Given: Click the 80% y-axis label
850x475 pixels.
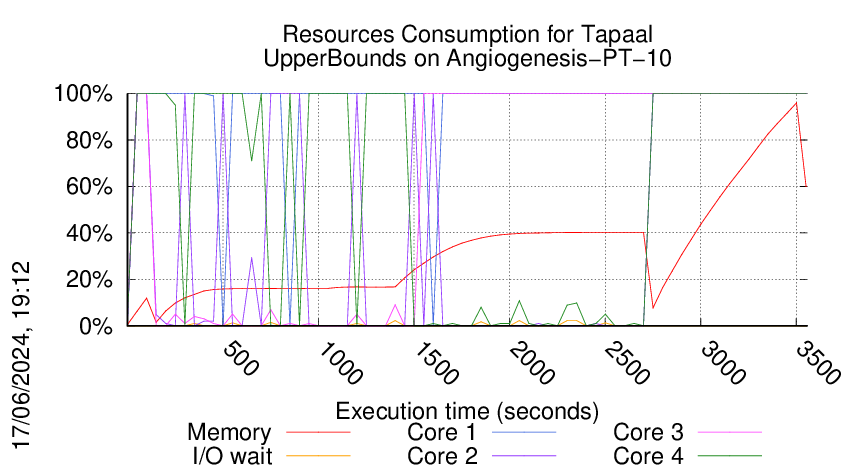Looking at the screenshot, I should point(89,140).
